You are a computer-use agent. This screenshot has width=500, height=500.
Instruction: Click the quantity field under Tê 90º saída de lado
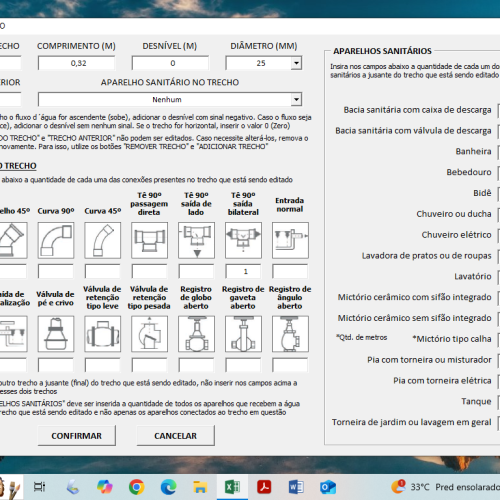point(196,271)
